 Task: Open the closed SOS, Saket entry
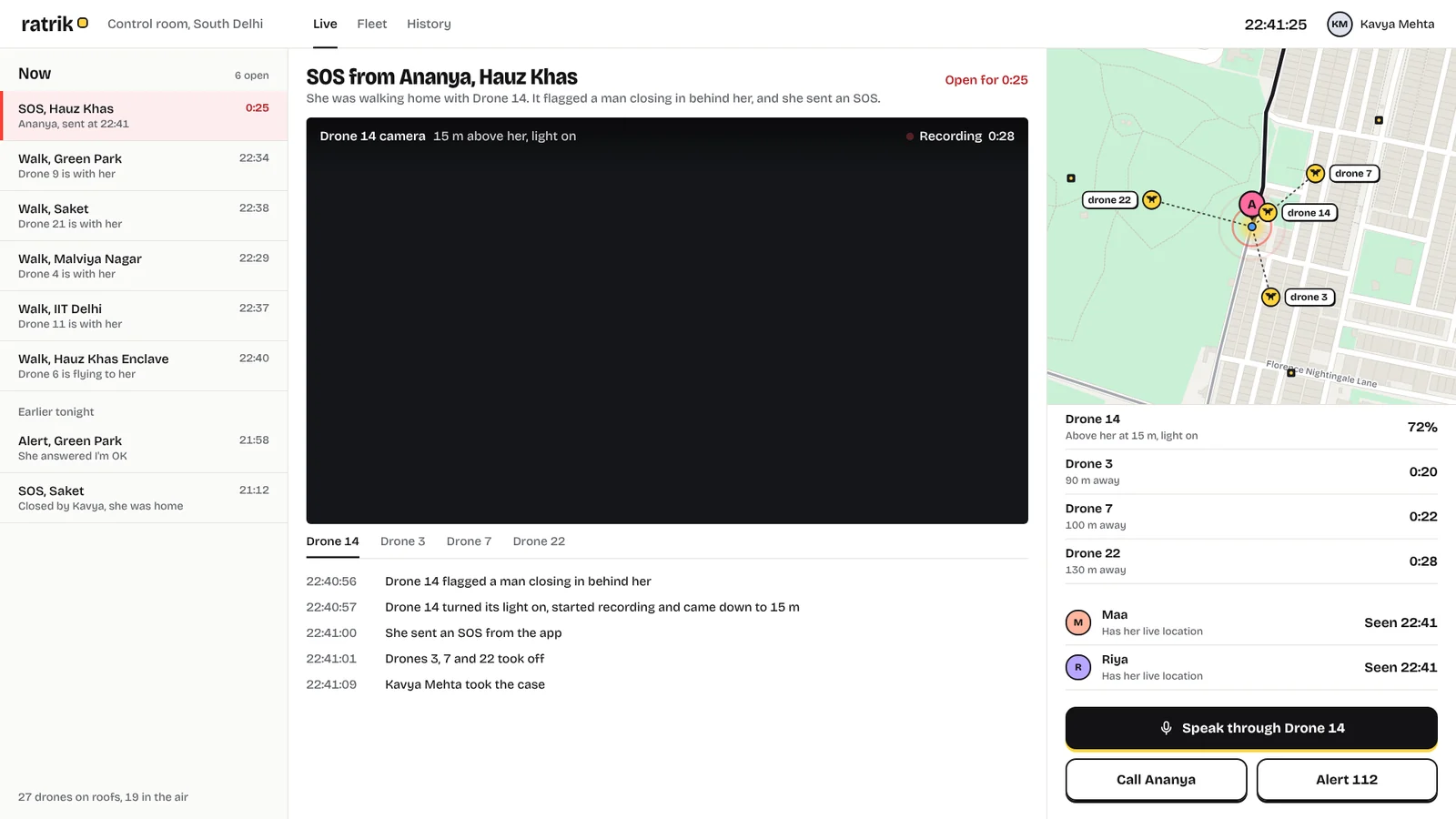(x=144, y=498)
